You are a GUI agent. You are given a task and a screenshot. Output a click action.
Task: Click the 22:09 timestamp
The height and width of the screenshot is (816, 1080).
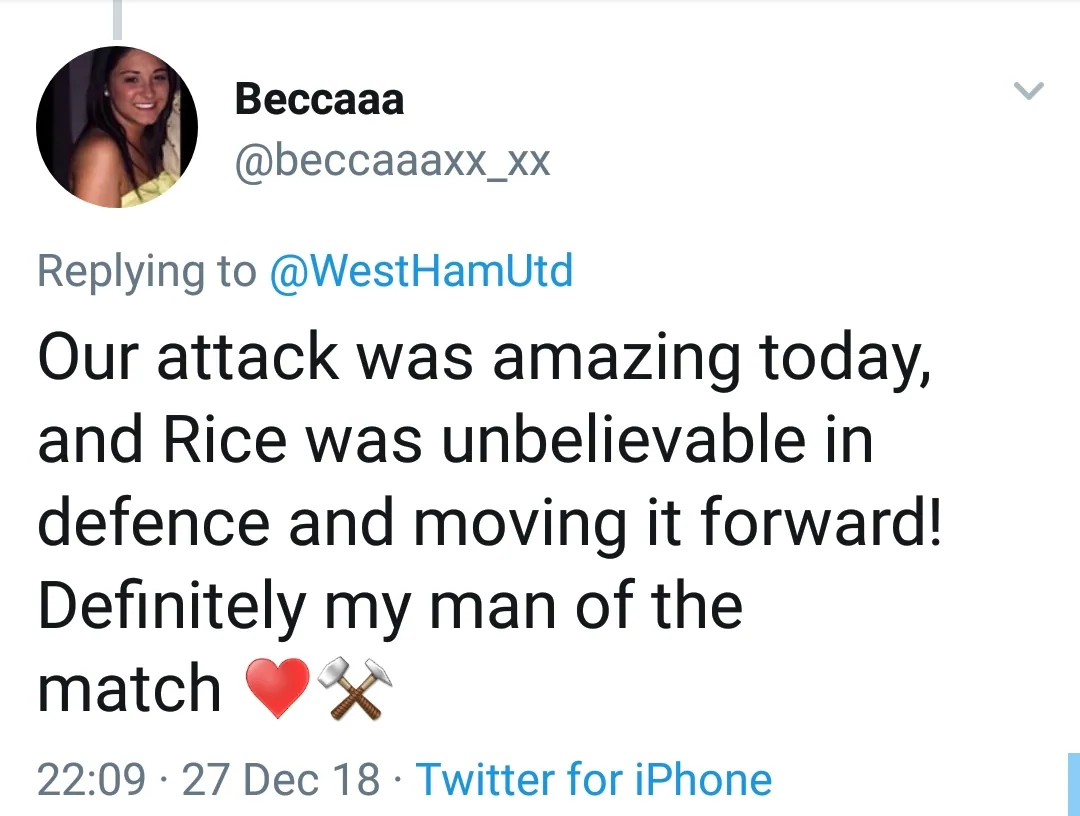[91, 779]
